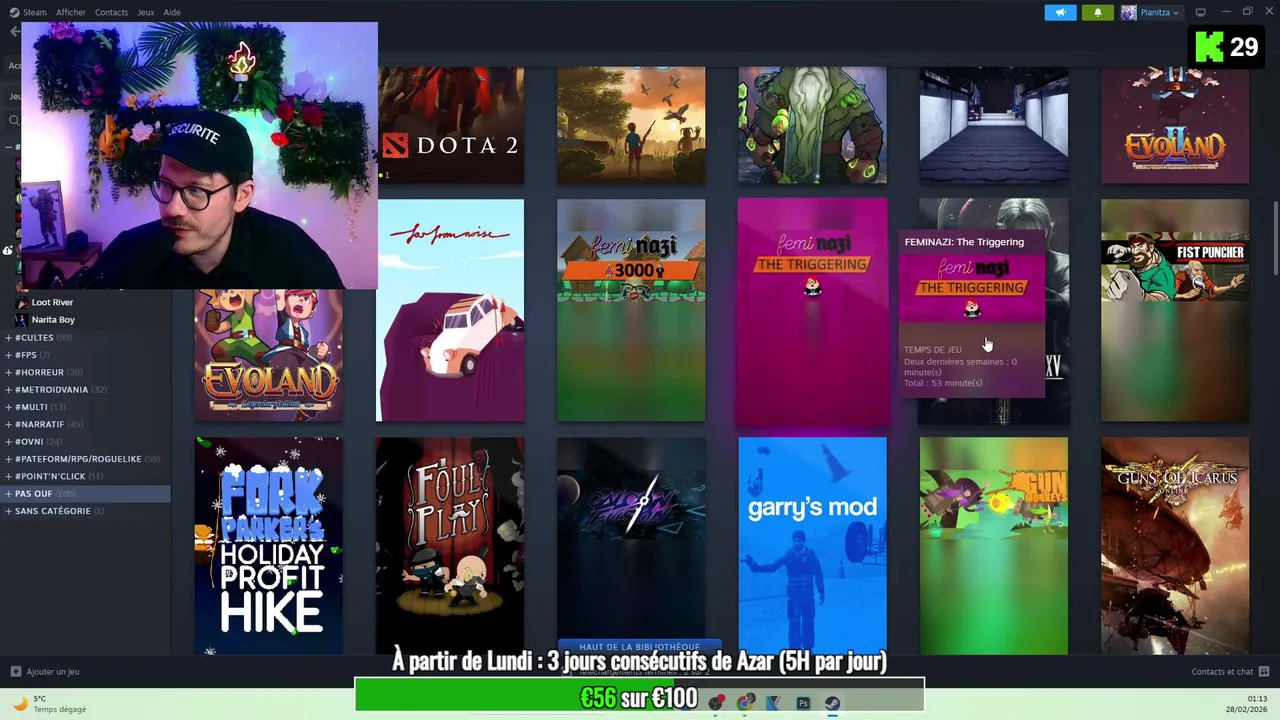Click the Narita Boy game icon

pyautogui.click(x=22, y=320)
